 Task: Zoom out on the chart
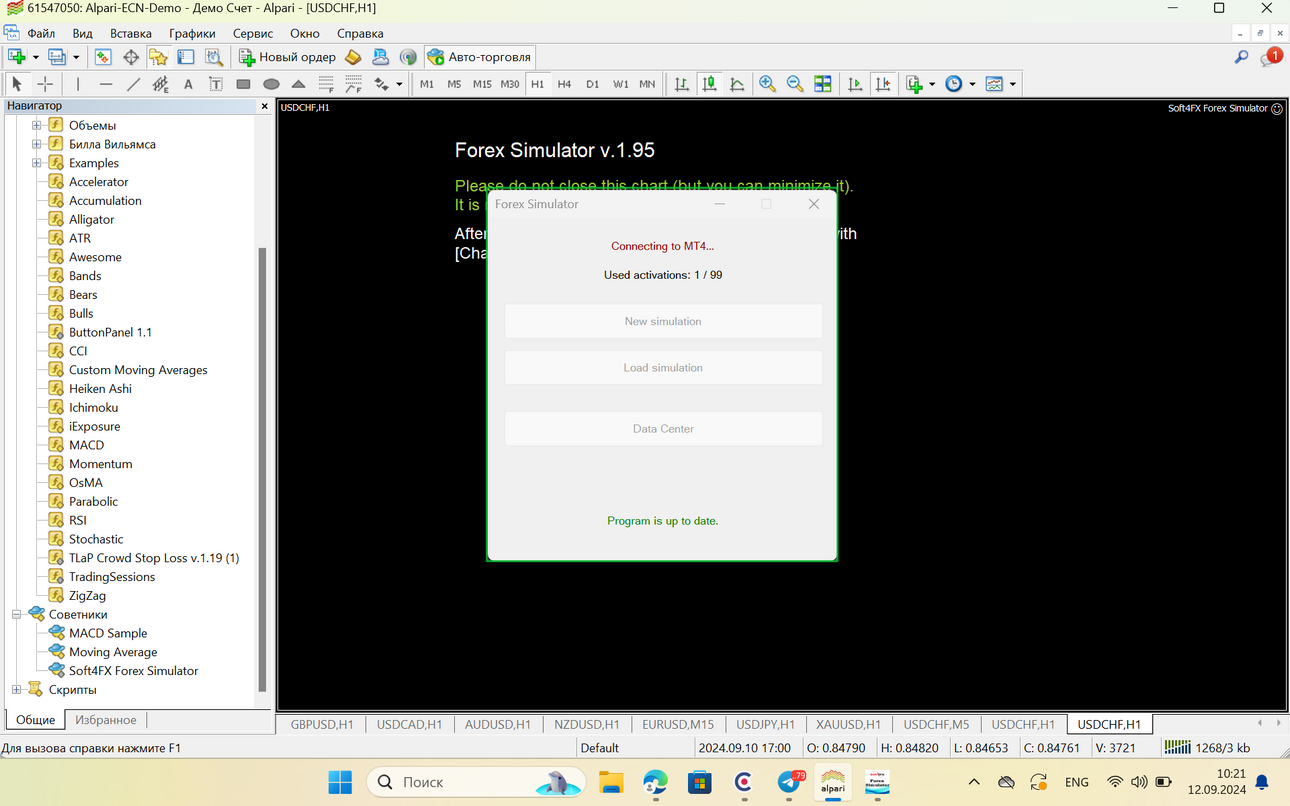[795, 84]
